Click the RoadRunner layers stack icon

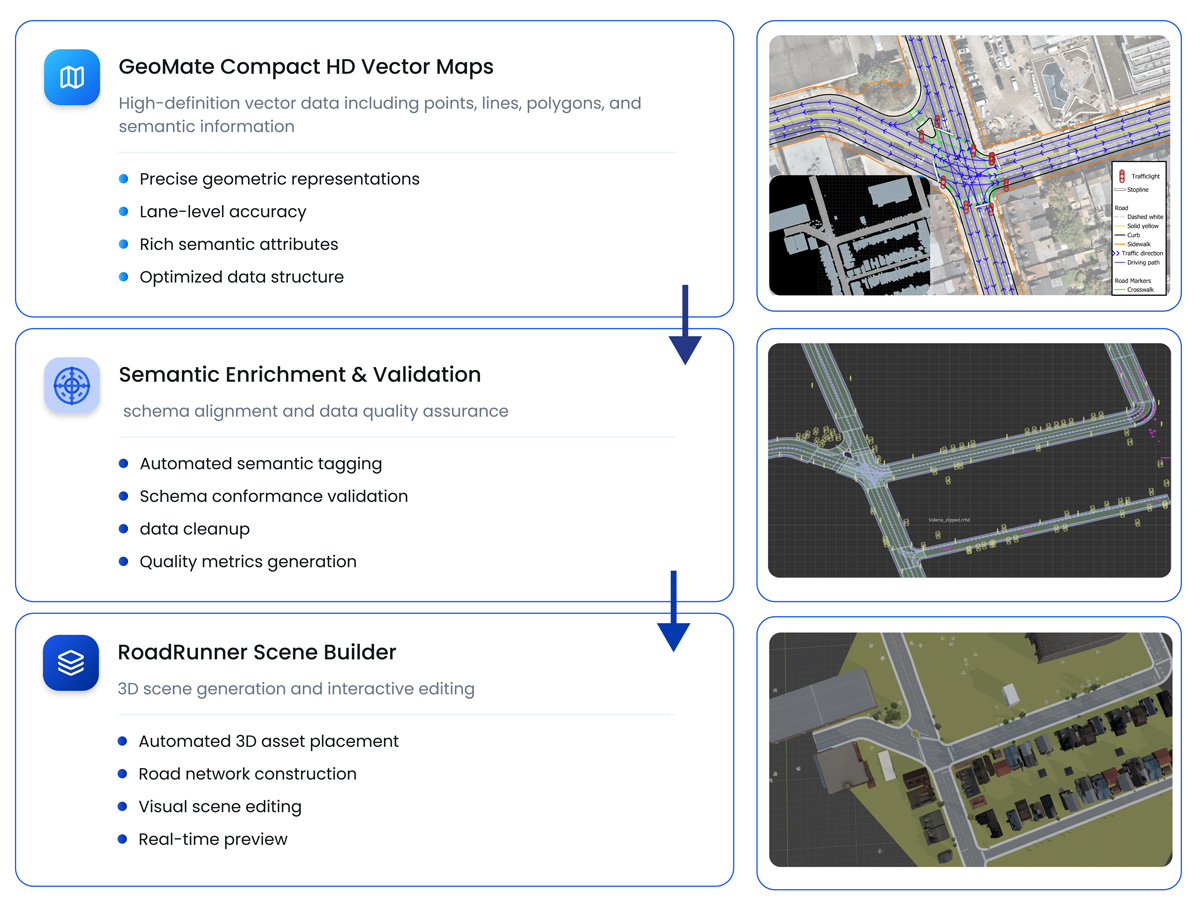[71, 663]
